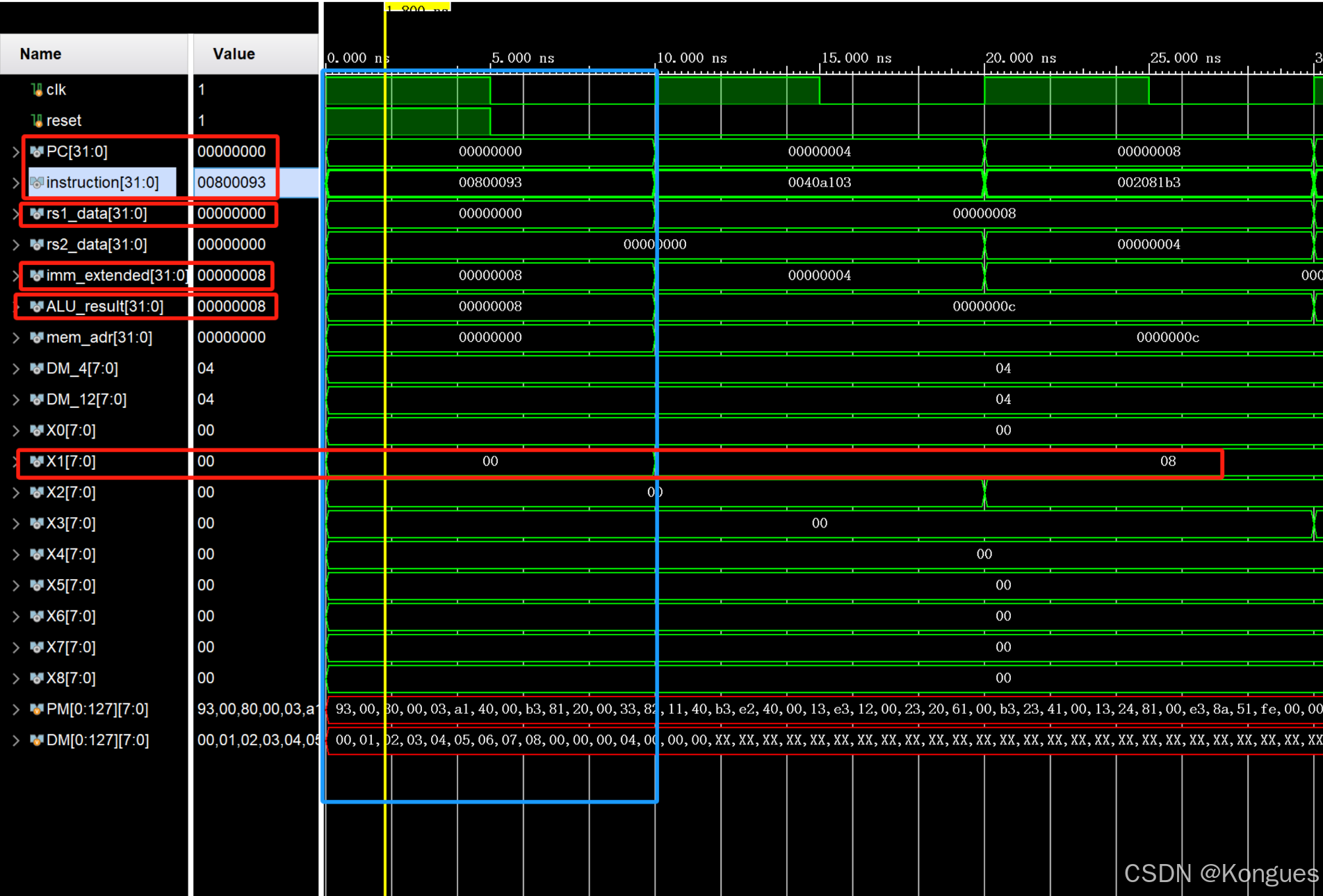Click the 20.000 ns ruler mark
1323x896 pixels.
pyautogui.click(x=1021, y=58)
